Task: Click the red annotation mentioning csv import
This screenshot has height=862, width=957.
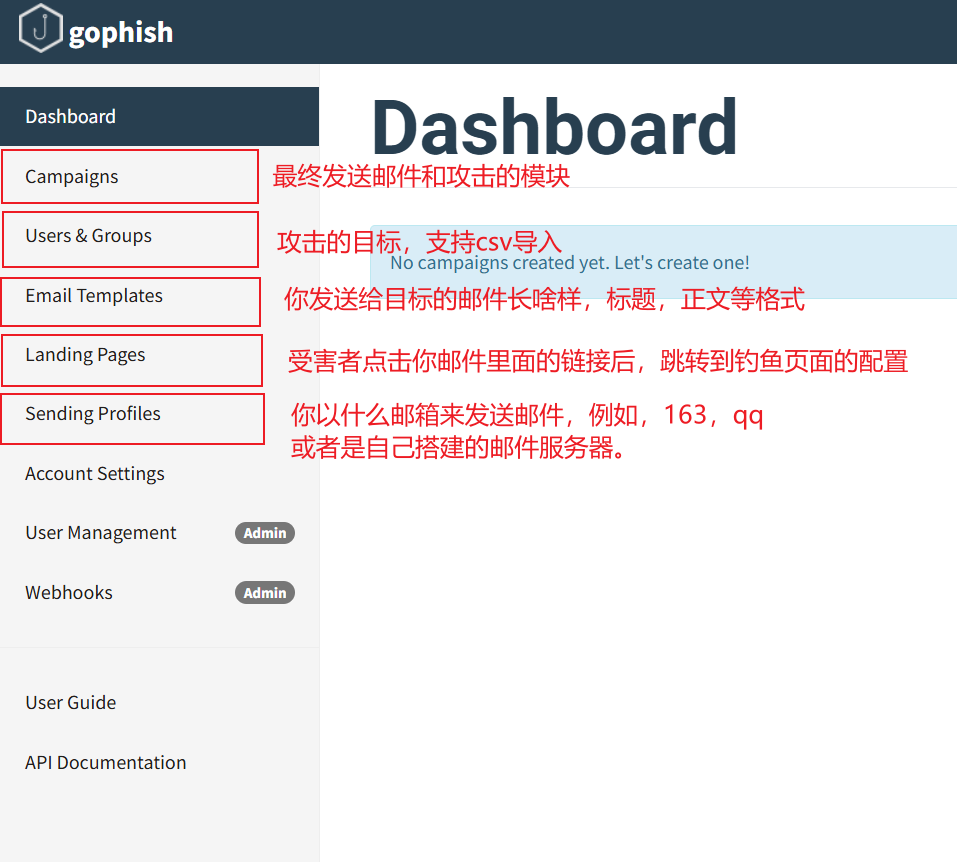Action: pos(419,242)
